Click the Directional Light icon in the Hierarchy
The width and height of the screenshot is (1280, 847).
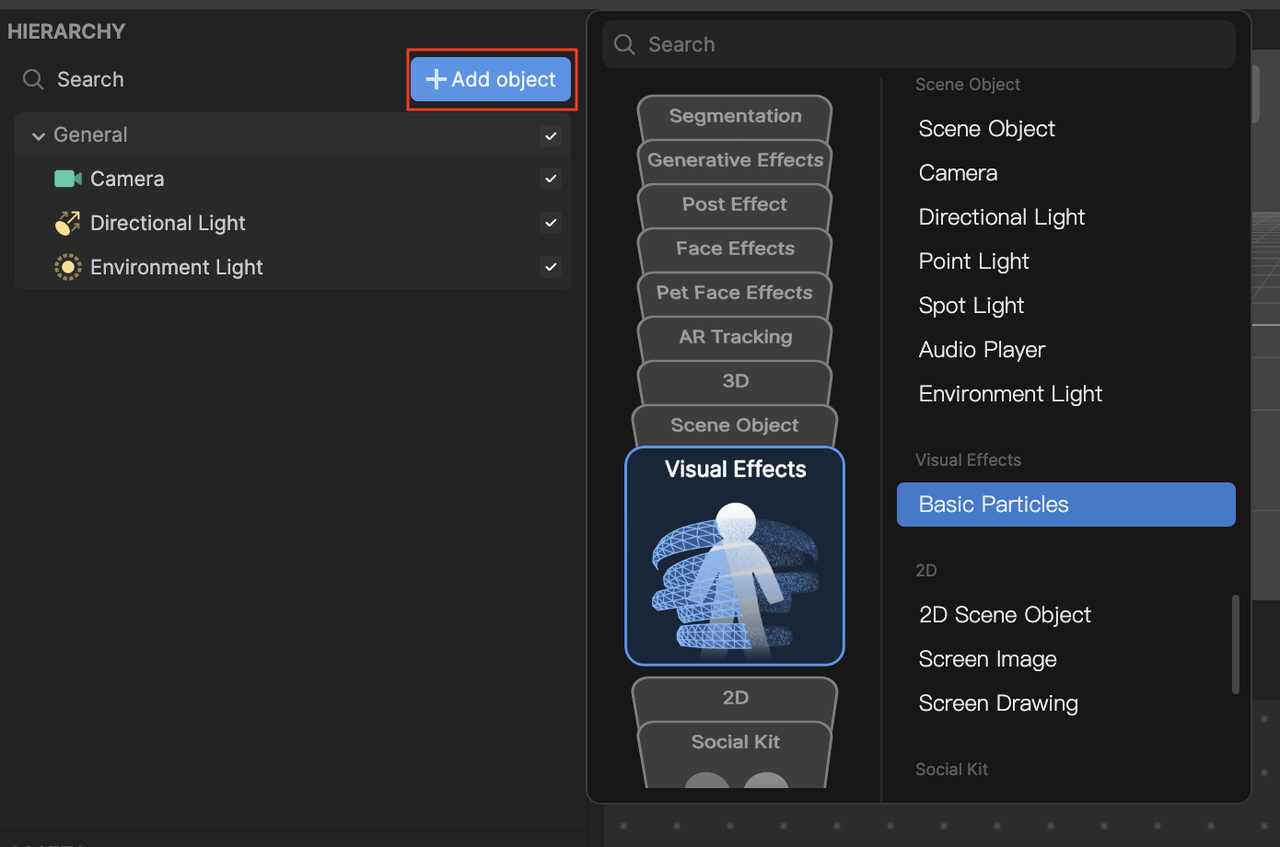(x=66, y=222)
